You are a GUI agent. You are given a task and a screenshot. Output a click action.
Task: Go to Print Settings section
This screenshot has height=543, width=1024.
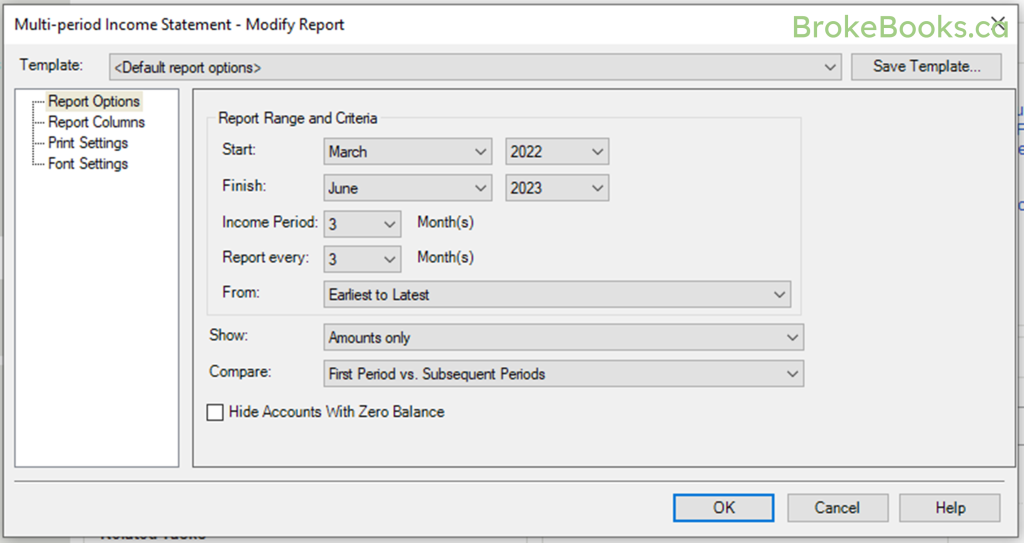point(88,143)
